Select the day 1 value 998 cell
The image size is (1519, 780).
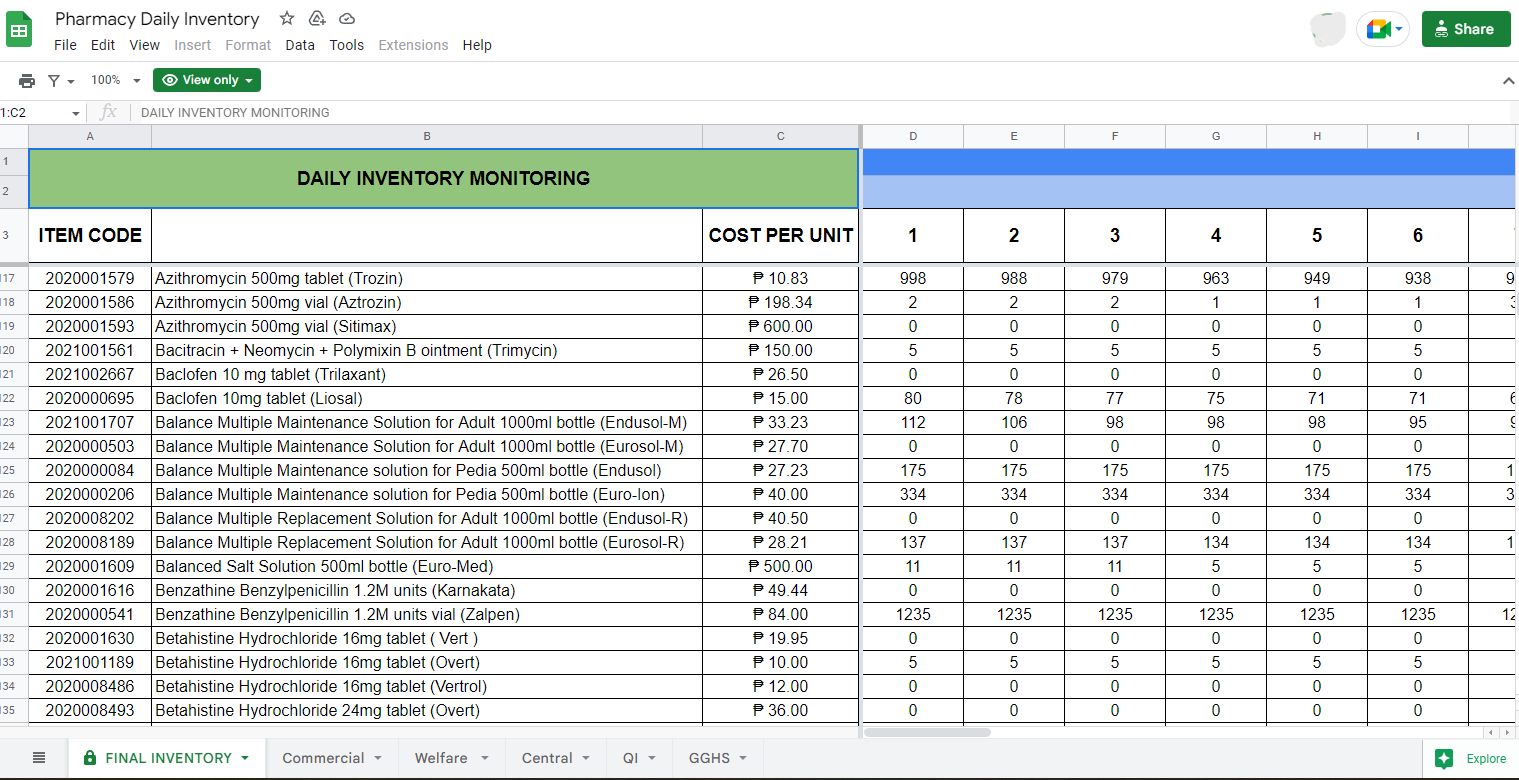tap(913, 278)
